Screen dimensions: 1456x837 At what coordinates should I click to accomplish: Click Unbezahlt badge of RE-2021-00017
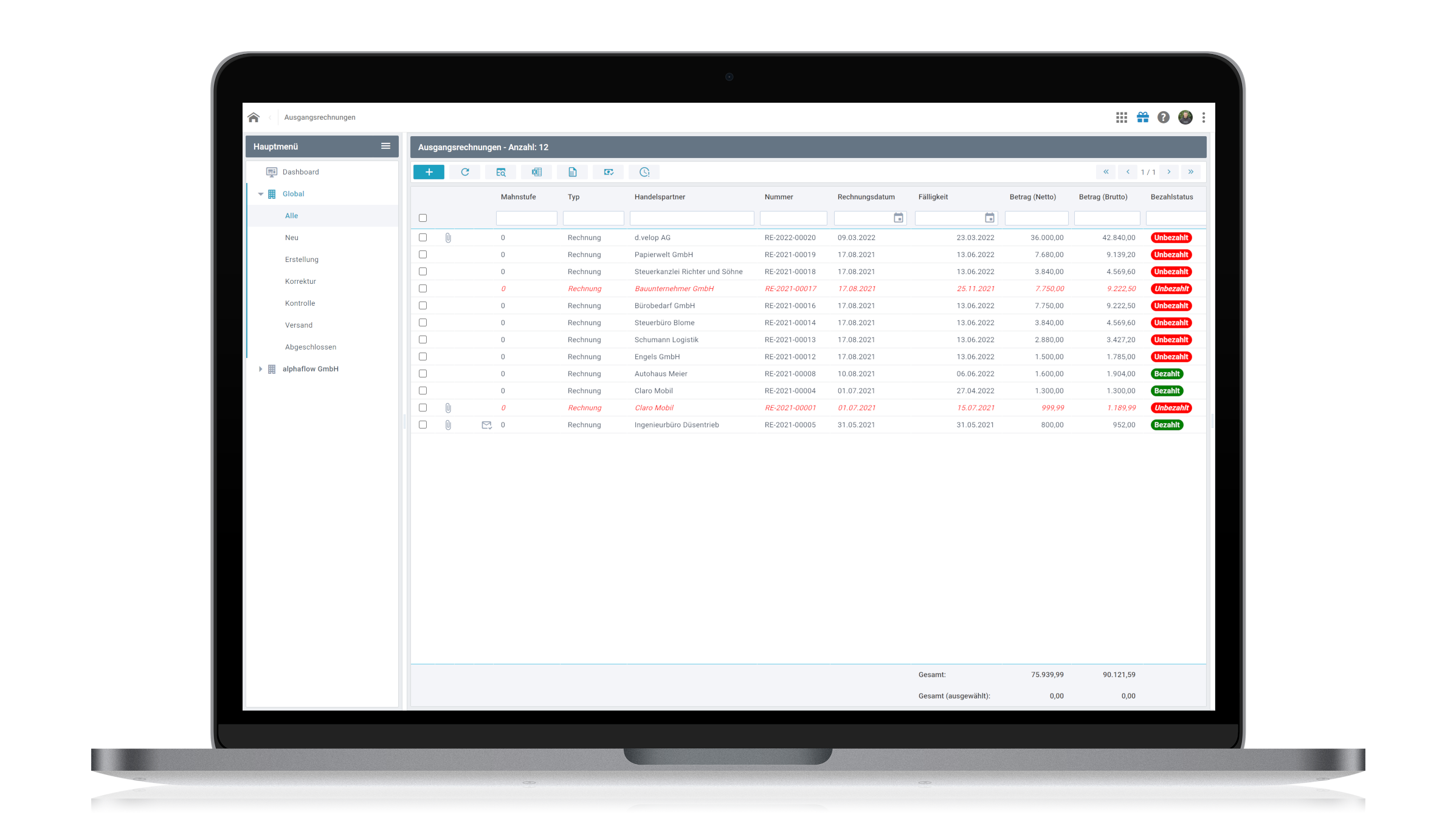click(1171, 289)
